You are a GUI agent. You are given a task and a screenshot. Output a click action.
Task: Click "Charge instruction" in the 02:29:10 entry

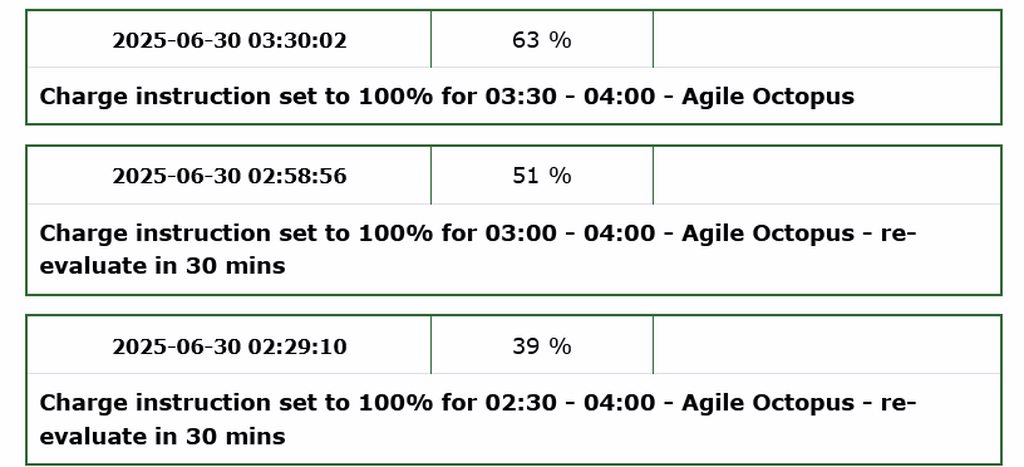(149, 403)
